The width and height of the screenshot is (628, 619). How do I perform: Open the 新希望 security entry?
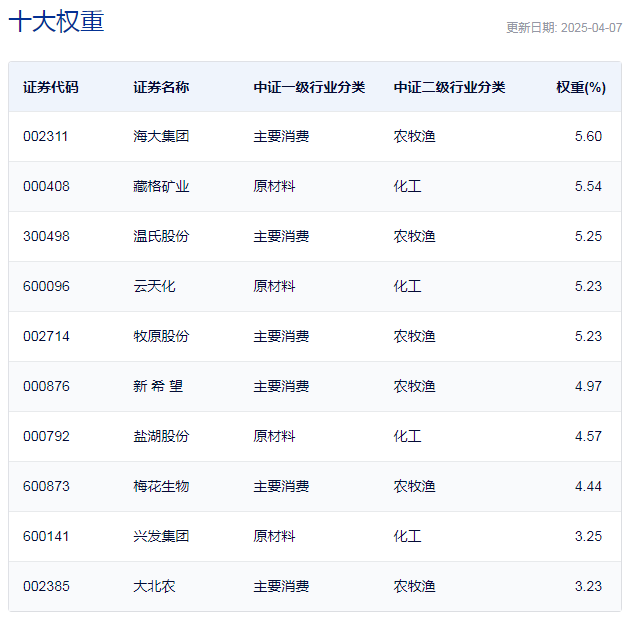[158, 386]
